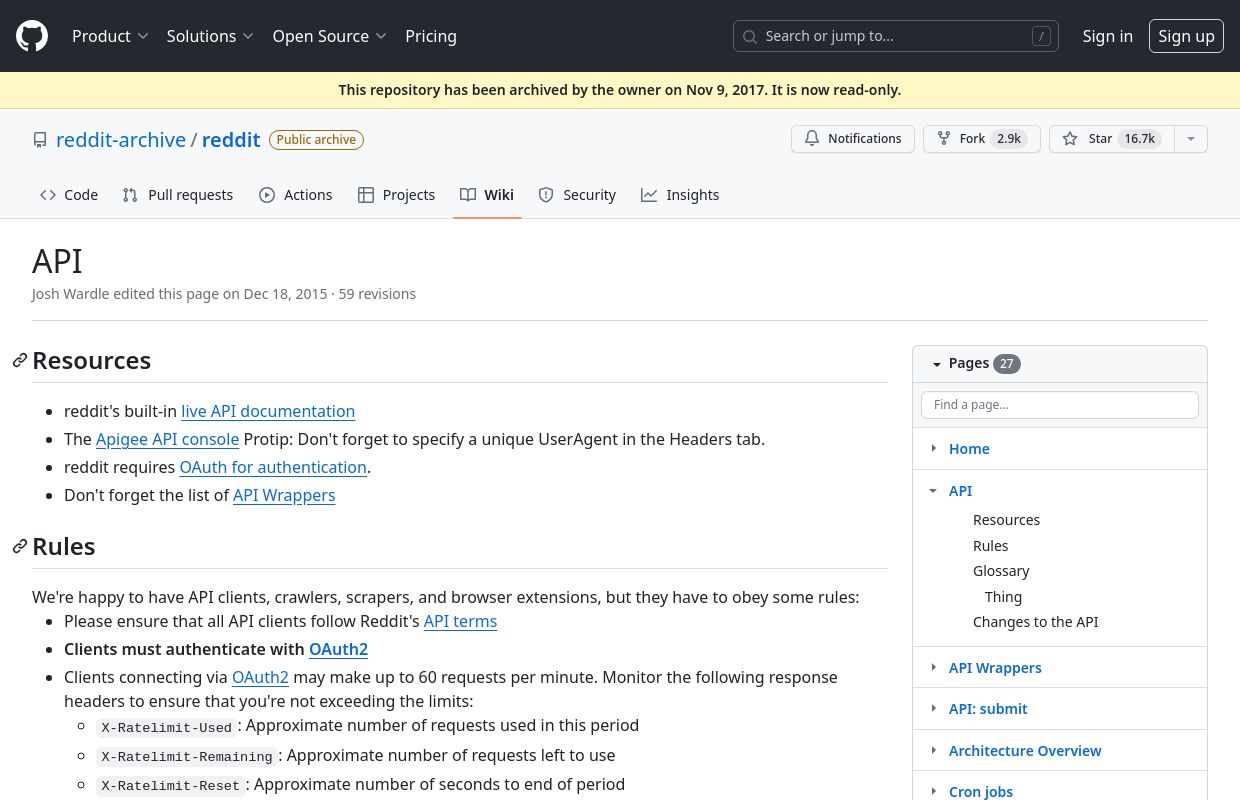The width and height of the screenshot is (1240, 800).
Task: Open OAuth2 link after 'Clients connecting via'
Action: tap(260, 677)
